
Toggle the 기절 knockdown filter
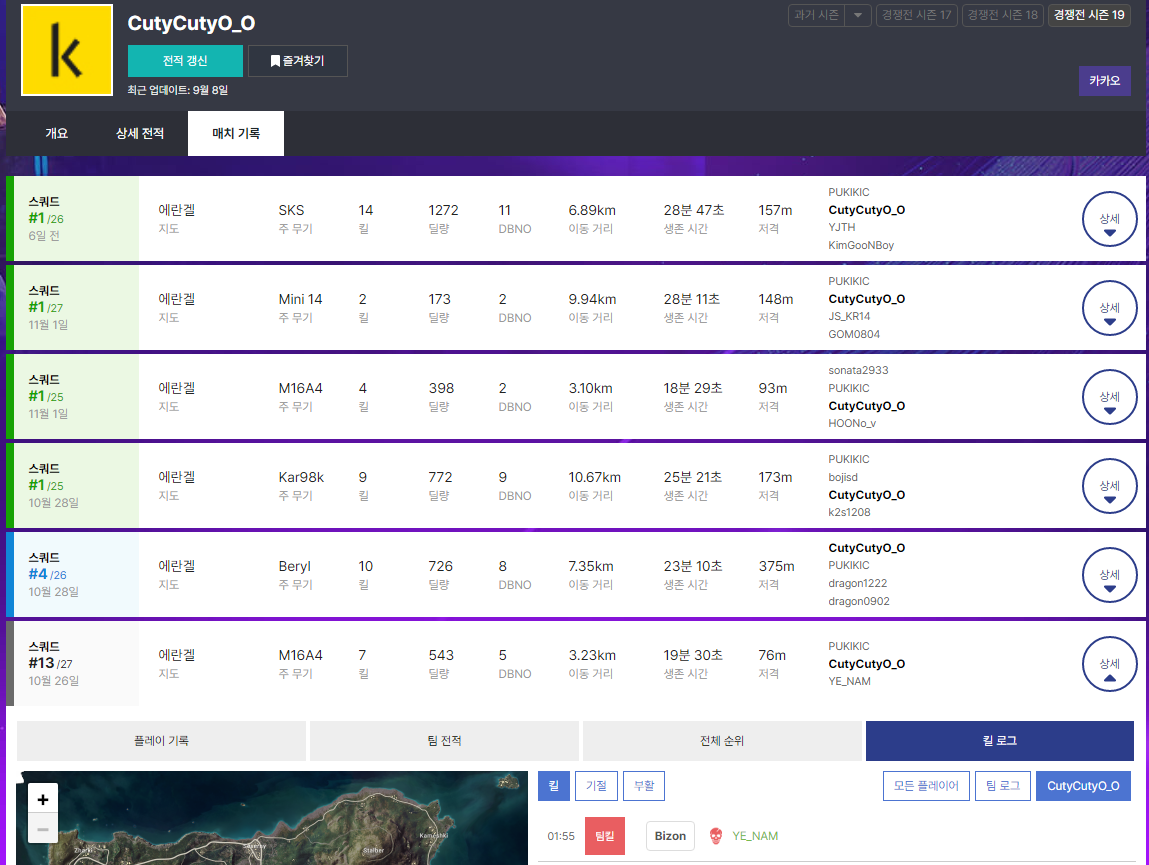(596, 786)
